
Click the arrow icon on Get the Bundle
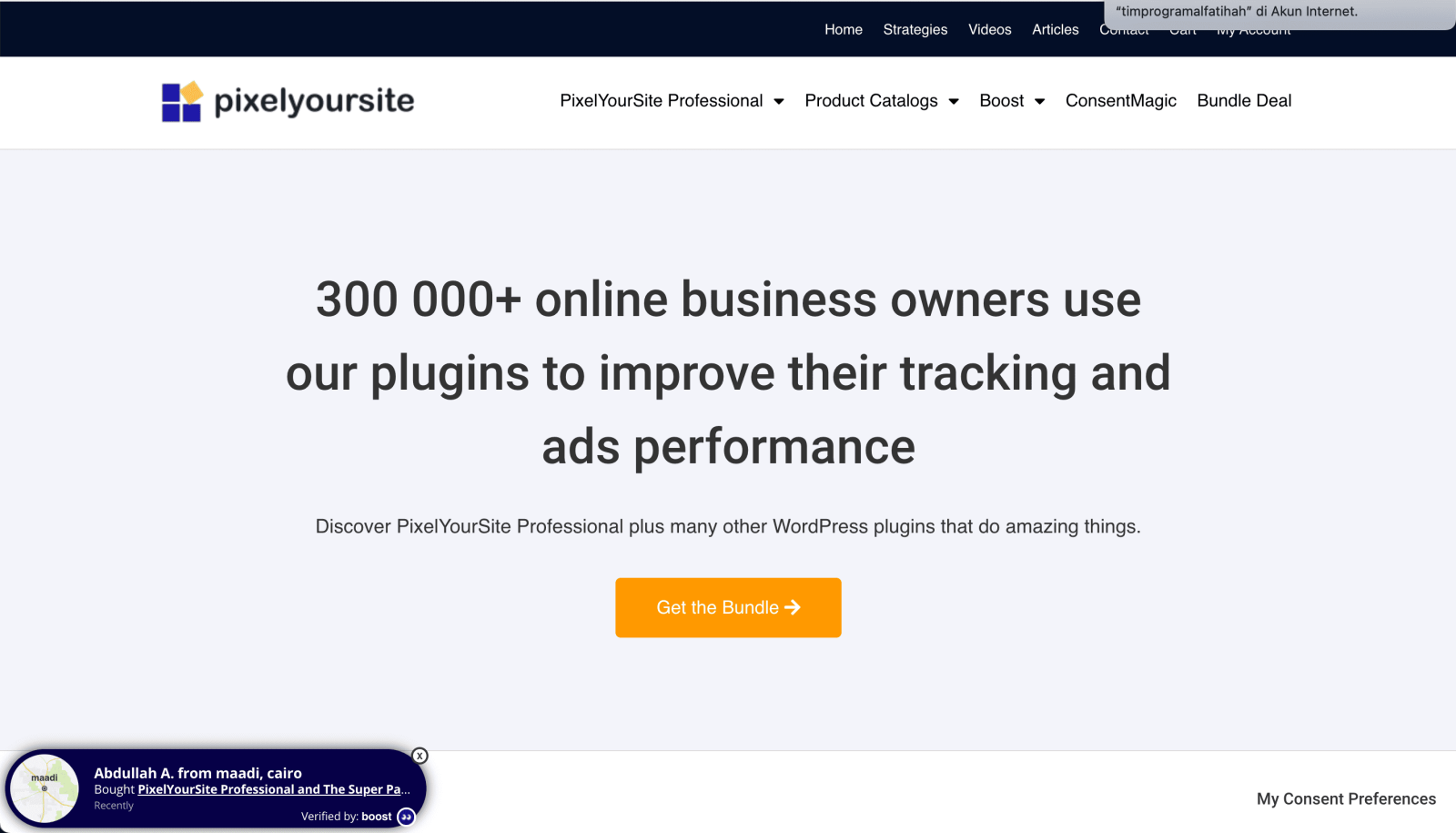(793, 607)
